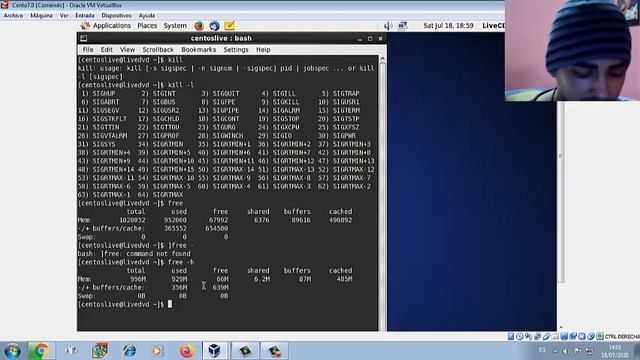Click the VirtualBox hard disk status icon

tap(511, 336)
